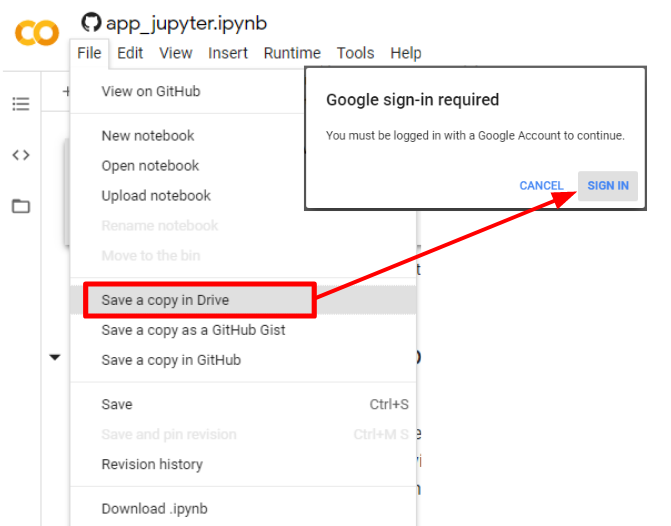The width and height of the screenshot is (671, 526).
Task: Click Save a copy in Drive
Action: coord(243,300)
